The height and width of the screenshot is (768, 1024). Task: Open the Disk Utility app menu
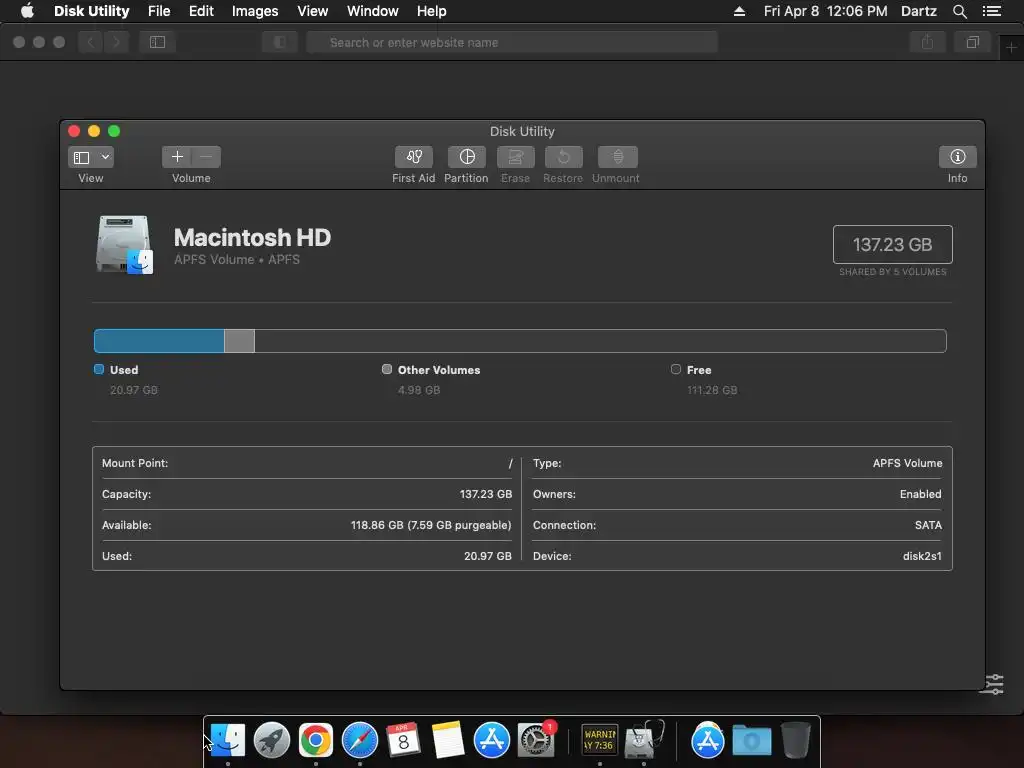click(x=91, y=11)
